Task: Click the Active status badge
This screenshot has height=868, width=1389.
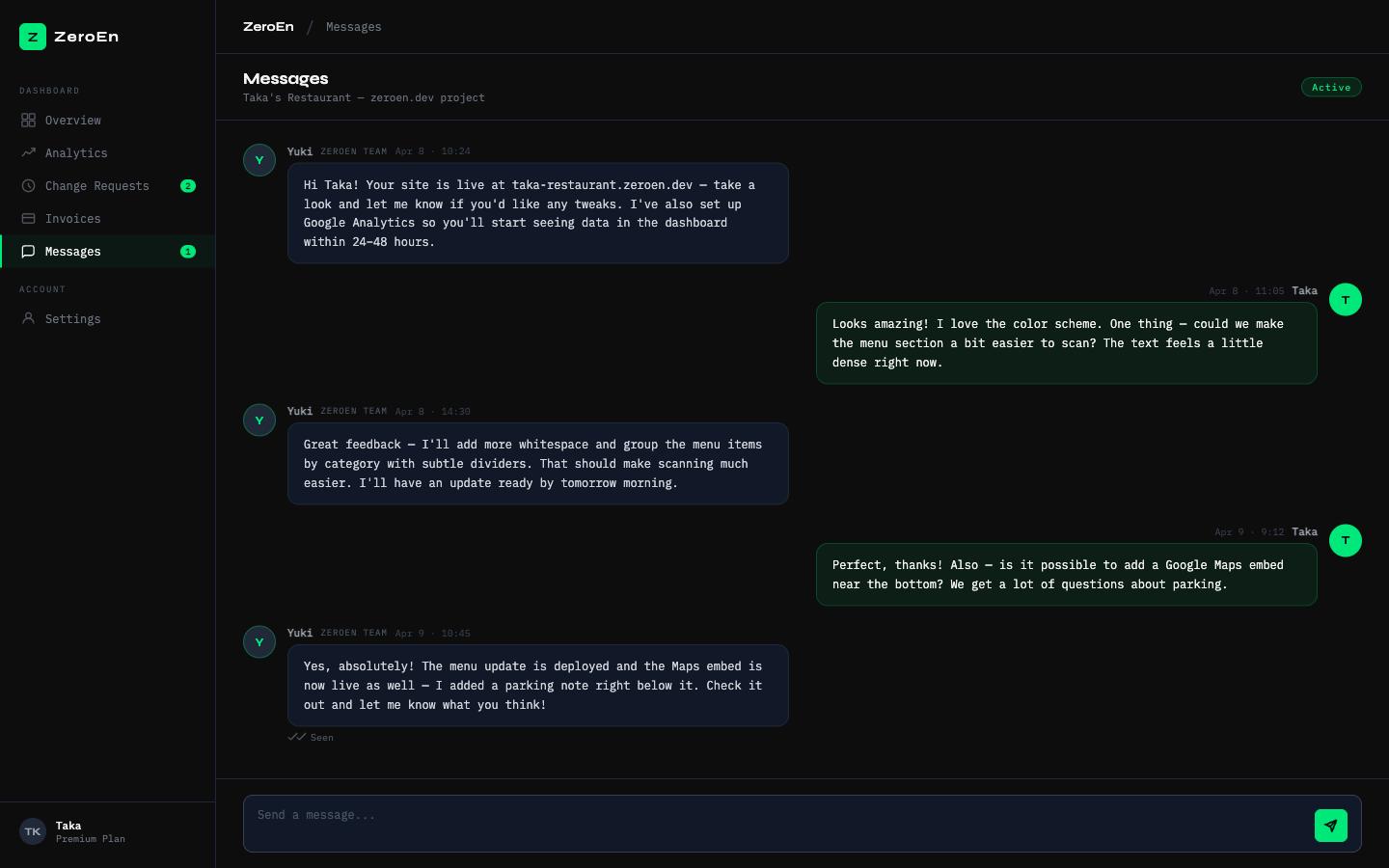Action: click(x=1331, y=87)
